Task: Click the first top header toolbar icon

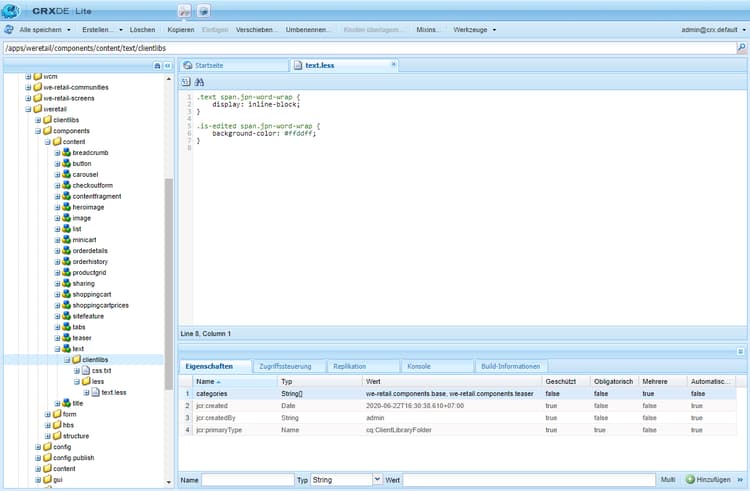Action: pyautogui.click(x=184, y=11)
